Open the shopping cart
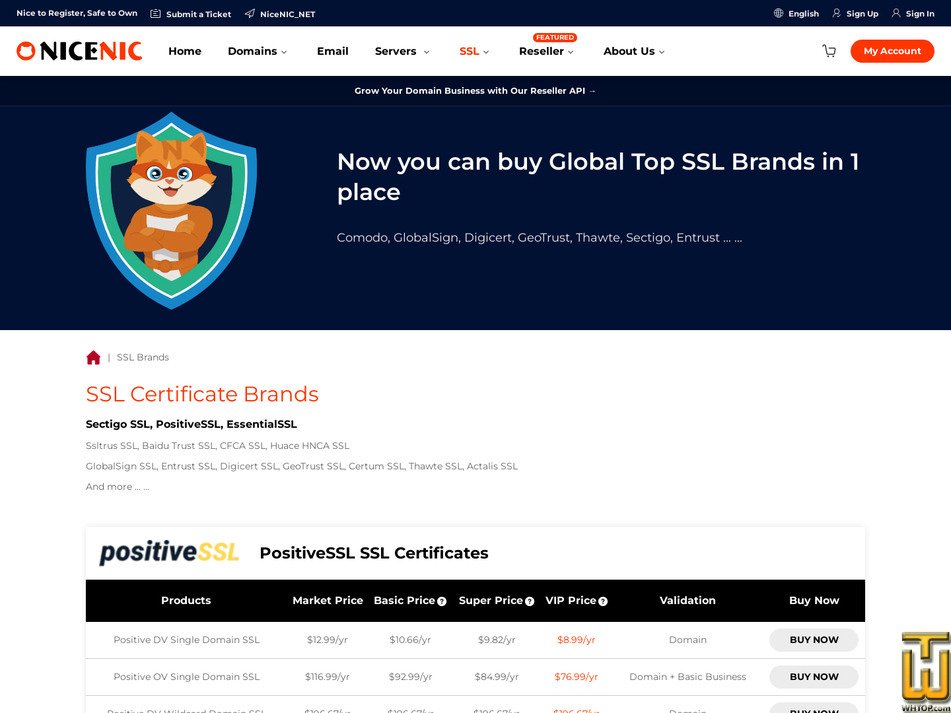Image resolution: width=951 pixels, height=713 pixels. point(829,51)
